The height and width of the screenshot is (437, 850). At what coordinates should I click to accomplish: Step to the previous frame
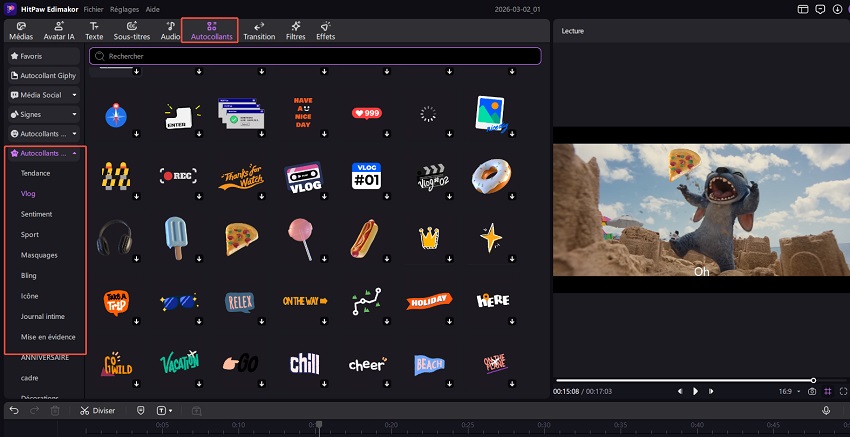680,391
